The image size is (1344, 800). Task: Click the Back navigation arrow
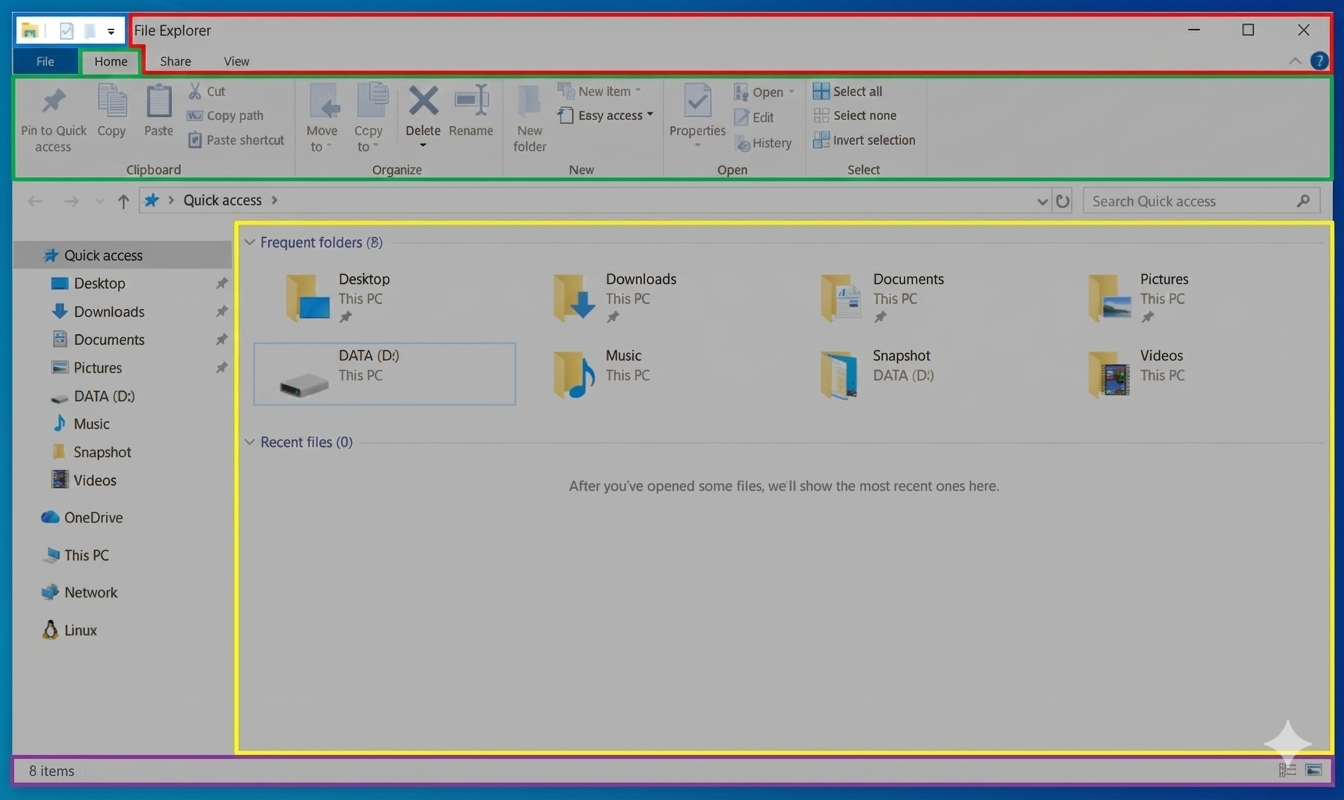point(35,201)
